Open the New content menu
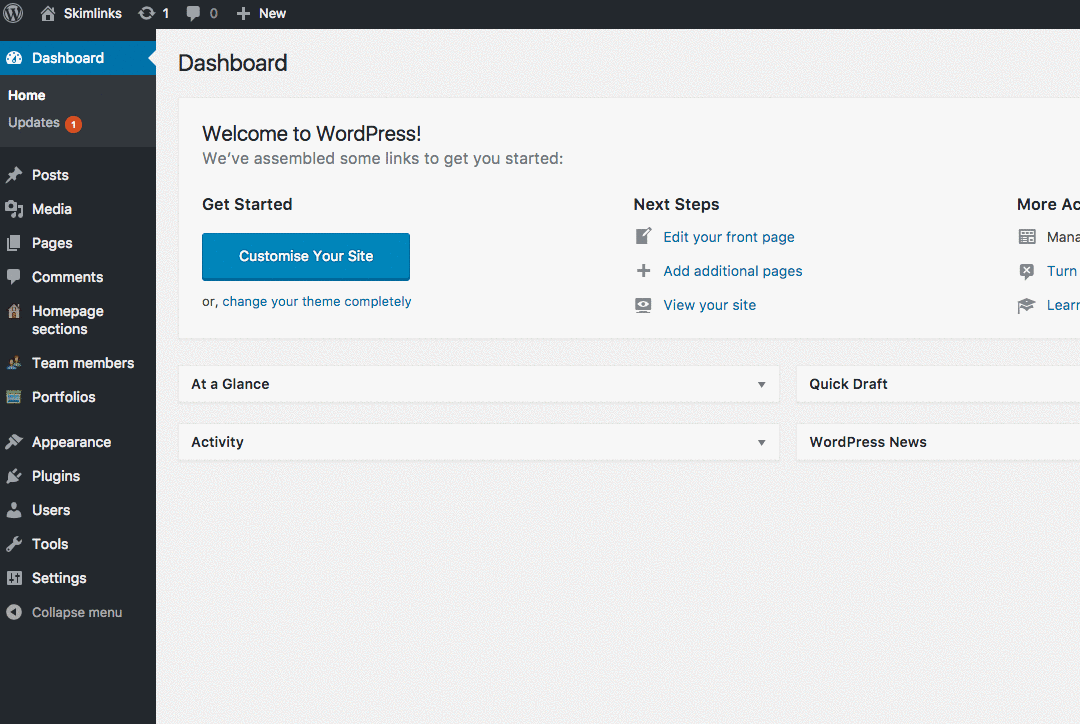 click(x=272, y=13)
